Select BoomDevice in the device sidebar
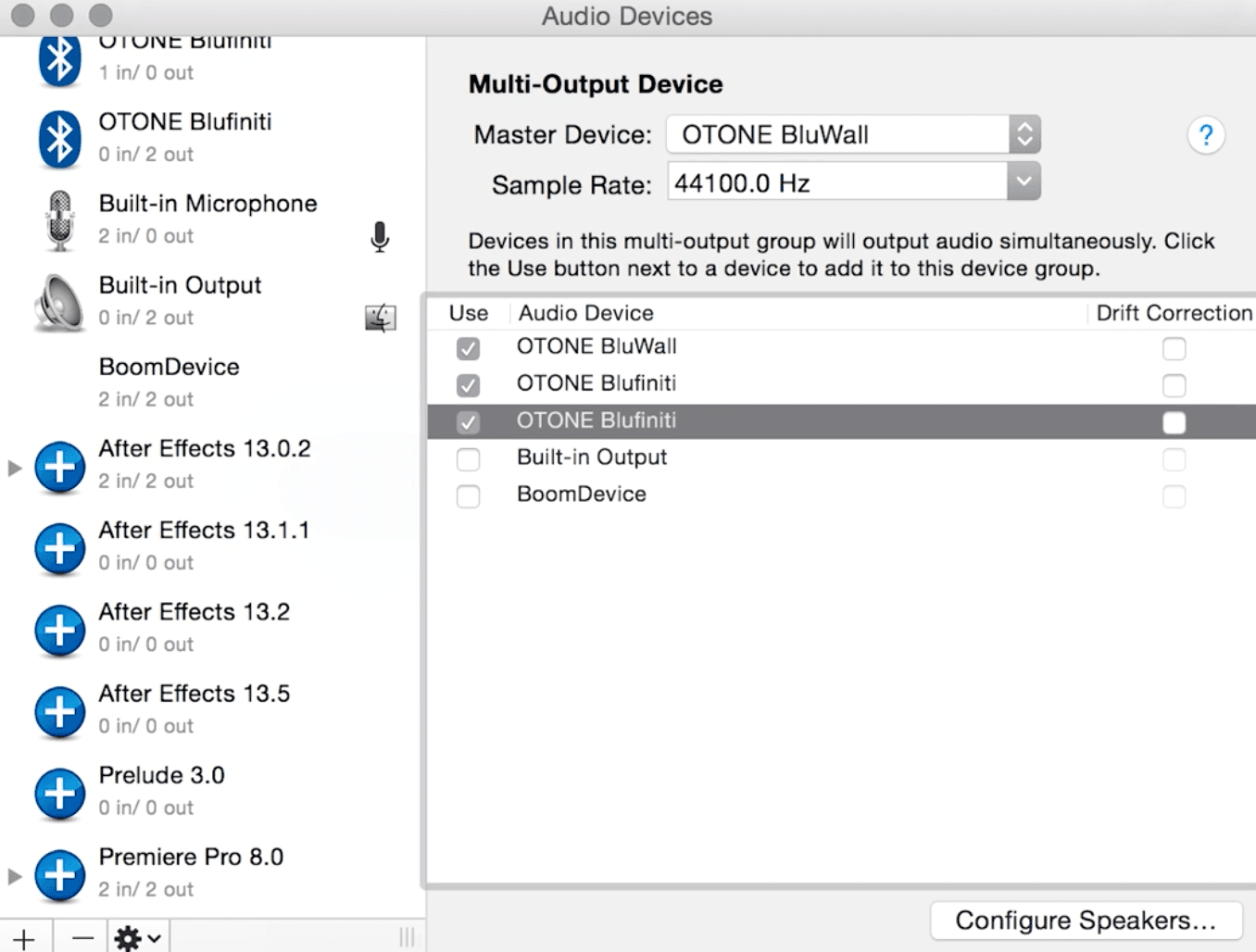Screen dimensions: 1256x952 click(x=211, y=382)
